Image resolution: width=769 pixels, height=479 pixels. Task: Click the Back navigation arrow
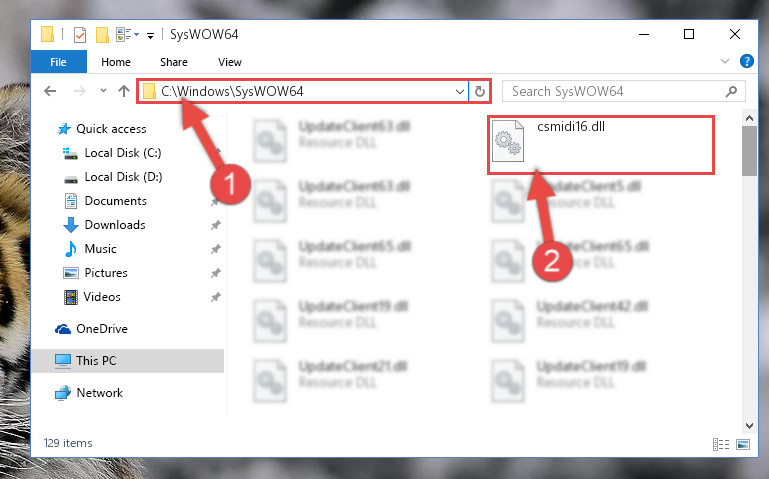pos(50,91)
